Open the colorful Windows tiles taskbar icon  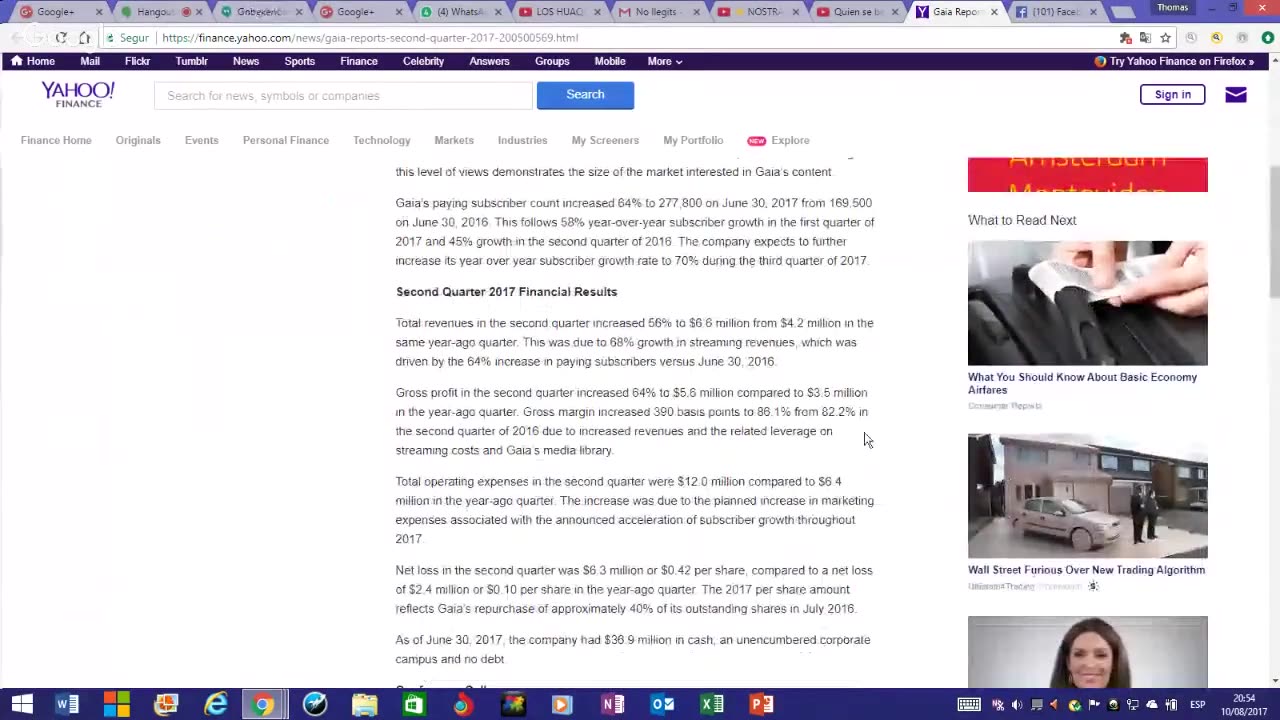[x=117, y=704]
